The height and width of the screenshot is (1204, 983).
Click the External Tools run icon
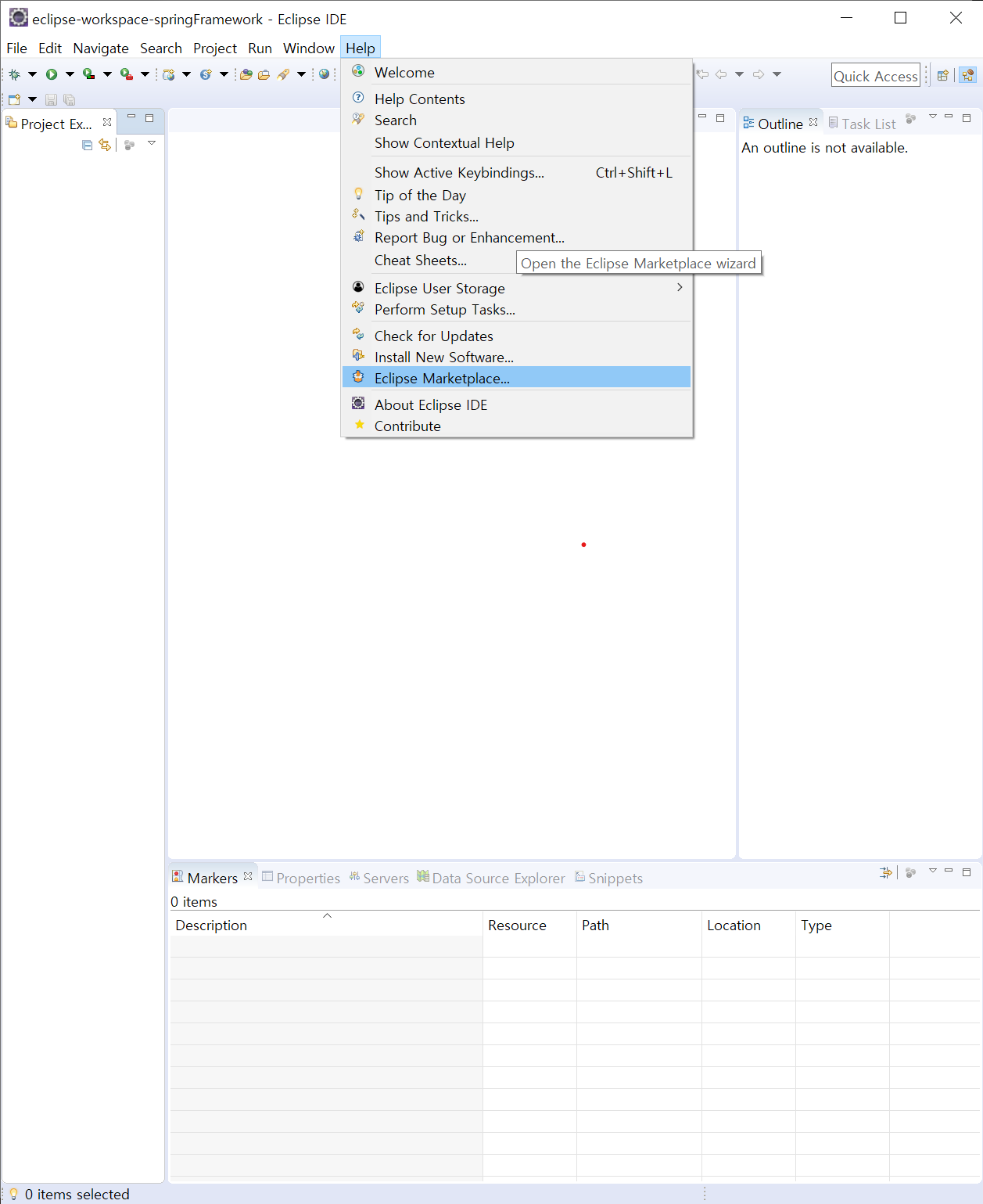click(126, 74)
